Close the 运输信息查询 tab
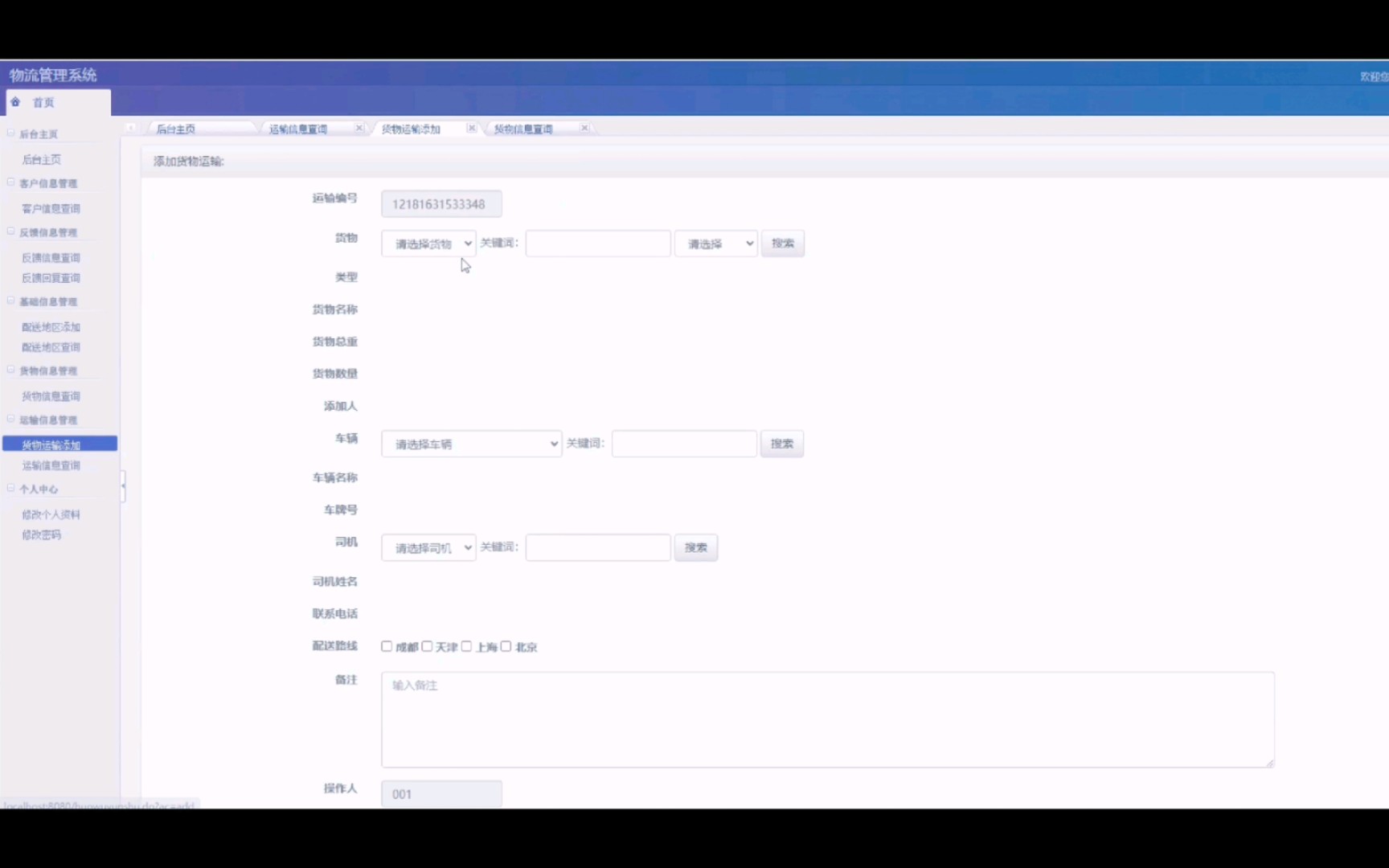Viewport: 1389px width, 868px height. (x=359, y=128)
